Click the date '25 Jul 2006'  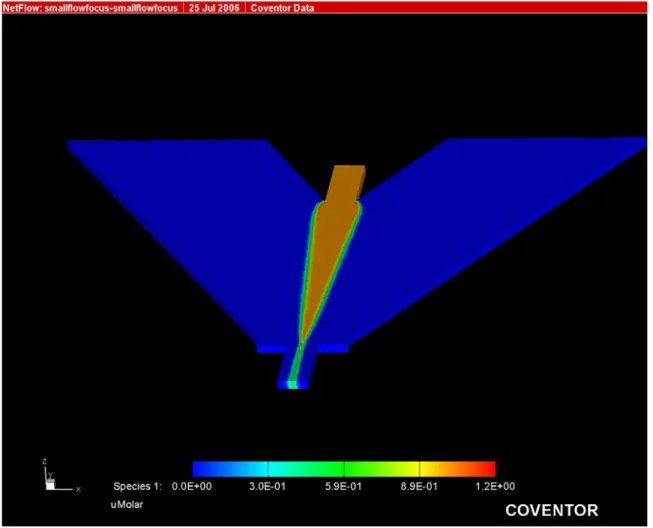tap(214, 8)
